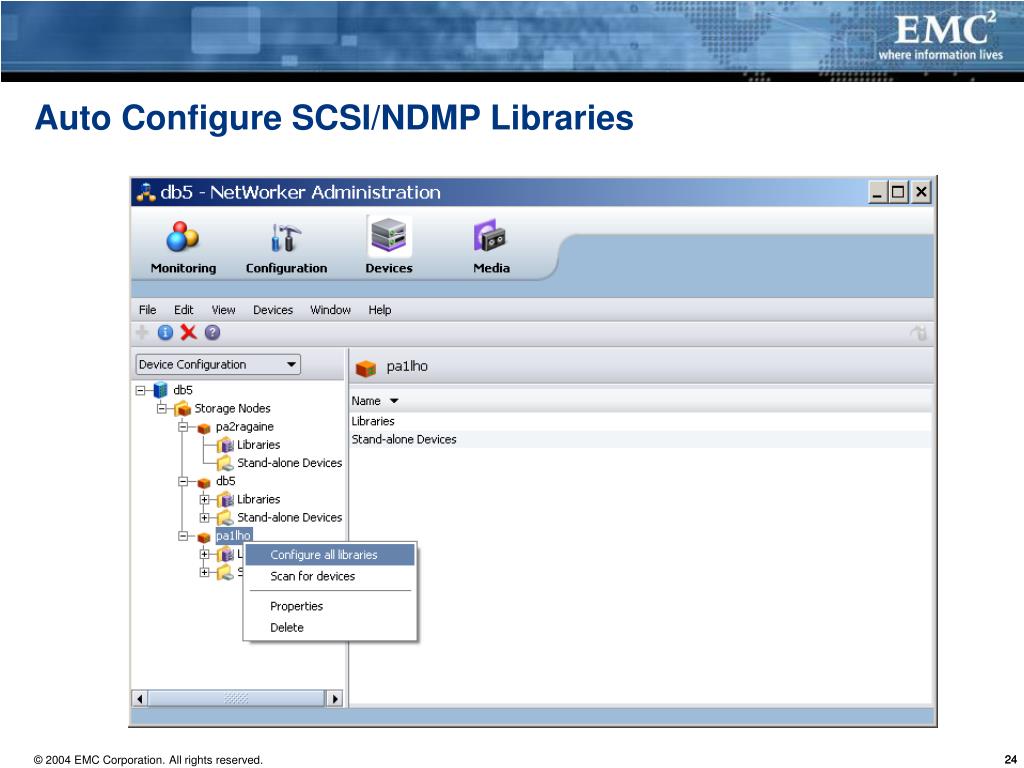Click the pa1lho node icon in tree
Viewport: 1024px width, 768px height.
tap(204, 537)
